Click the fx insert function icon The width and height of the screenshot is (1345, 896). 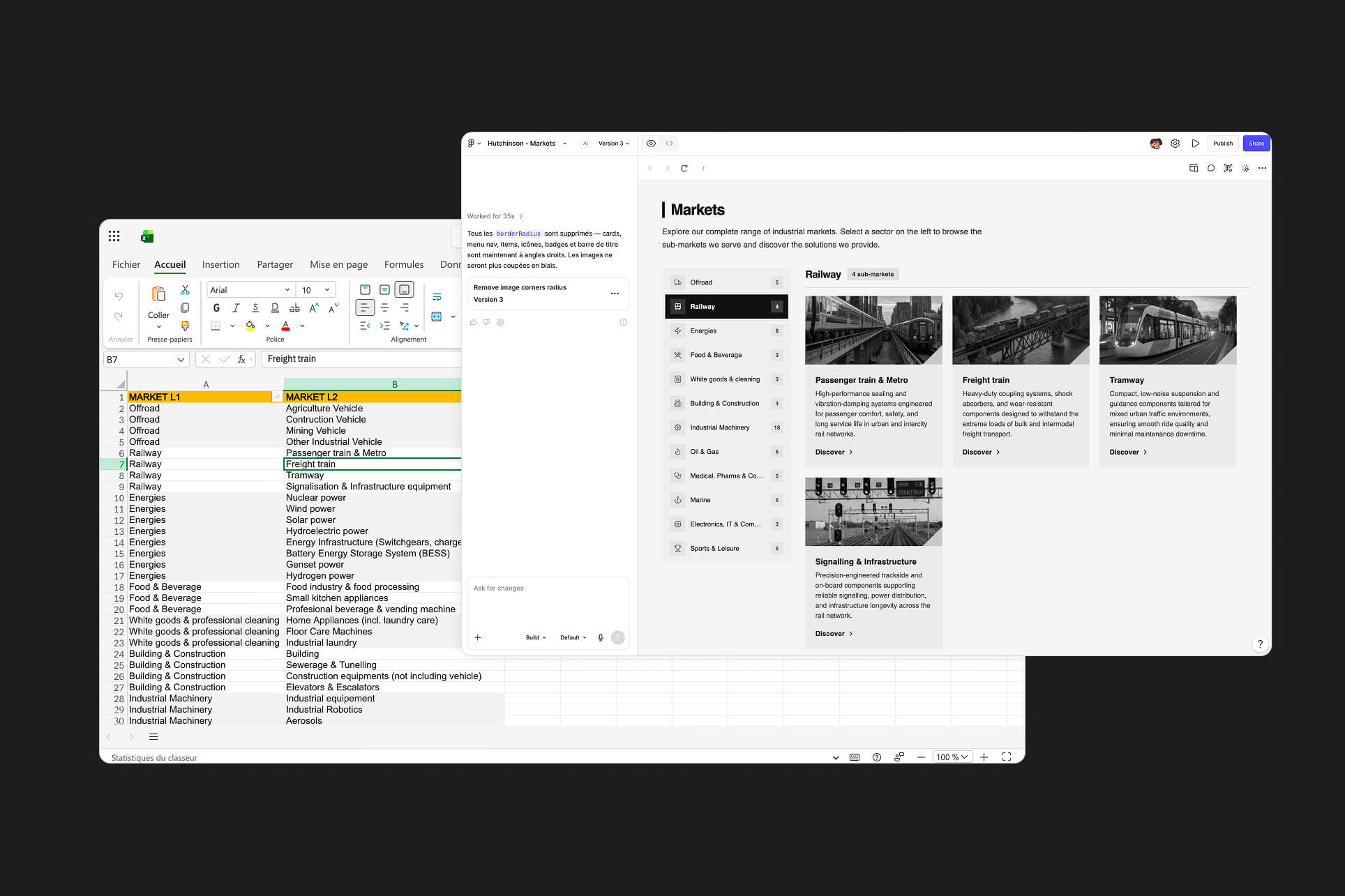pos(241,359)
